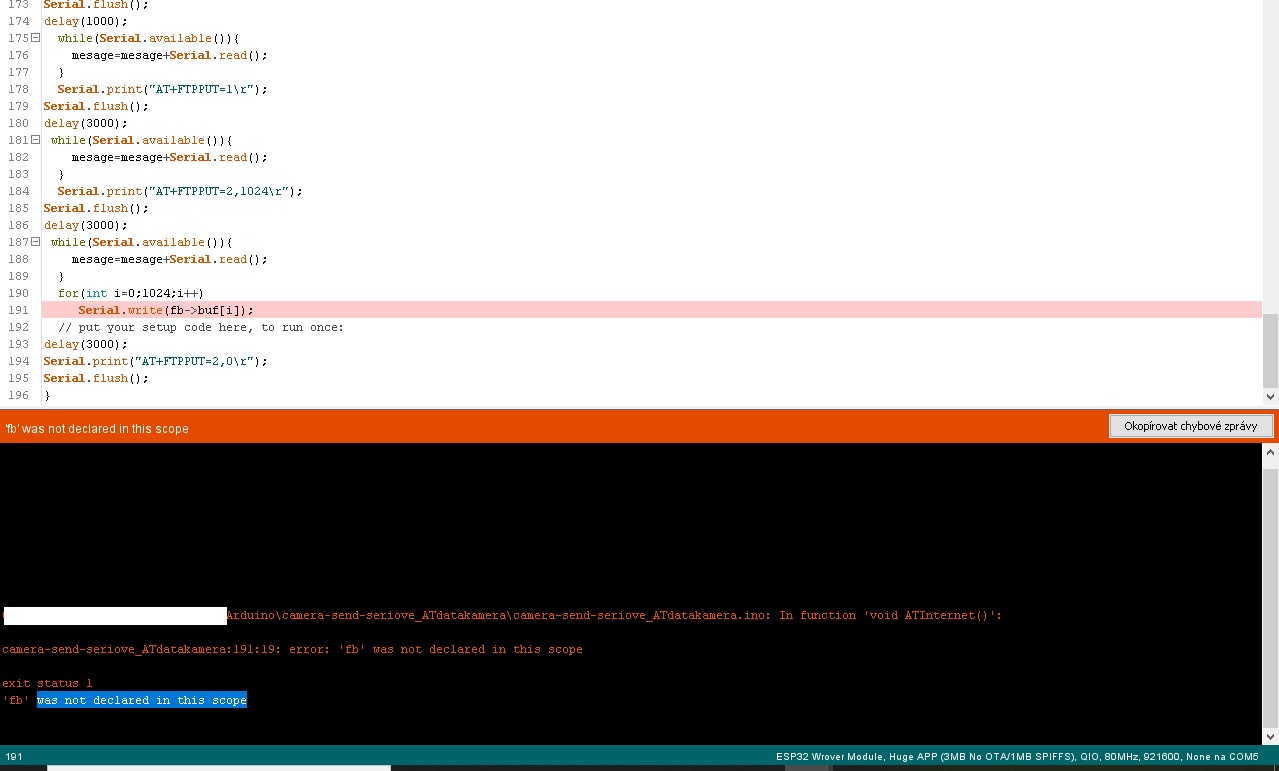Collapse the while block at line 175
The height and width of the screenshot is (771, 1279).
[x=36, y=38]
